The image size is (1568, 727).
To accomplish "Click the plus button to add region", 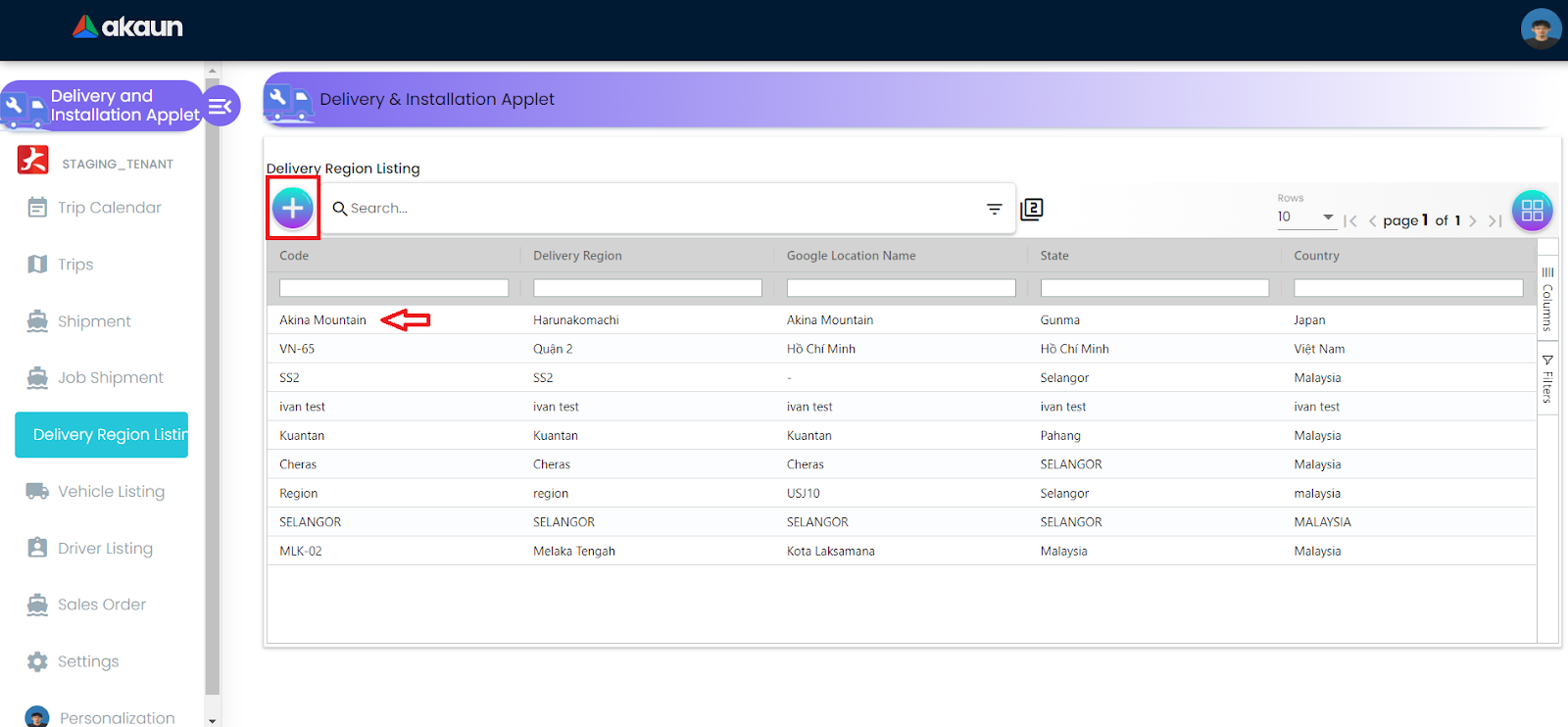I will pos(292,208).
